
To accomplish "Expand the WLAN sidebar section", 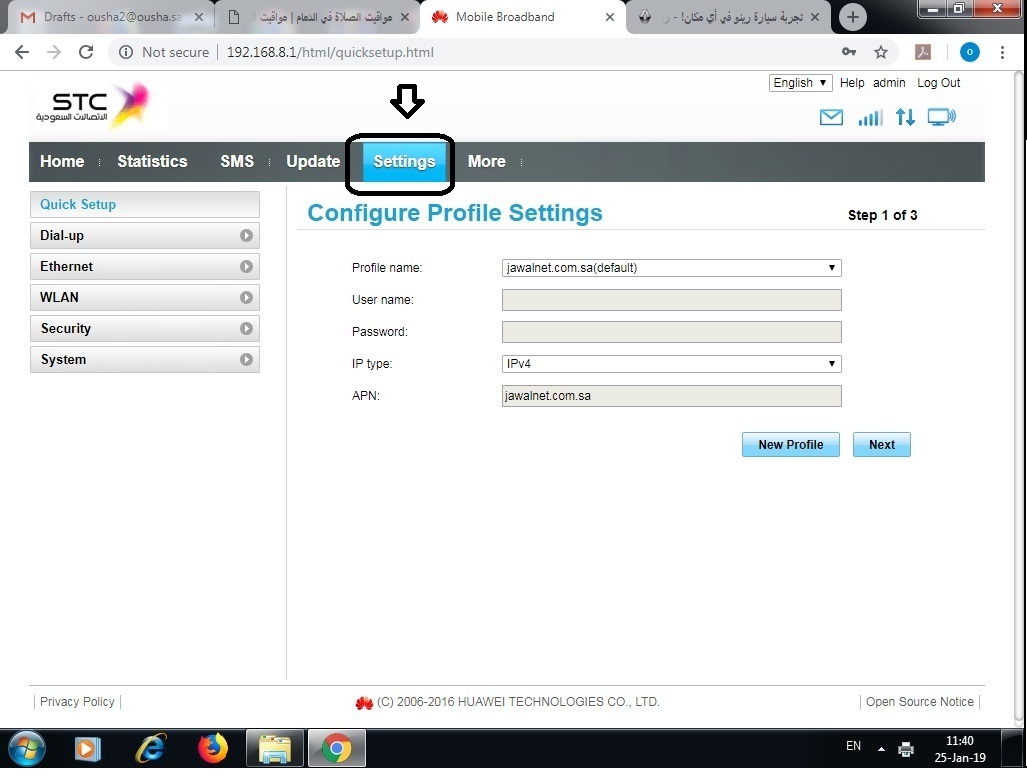I will point(145,298).
